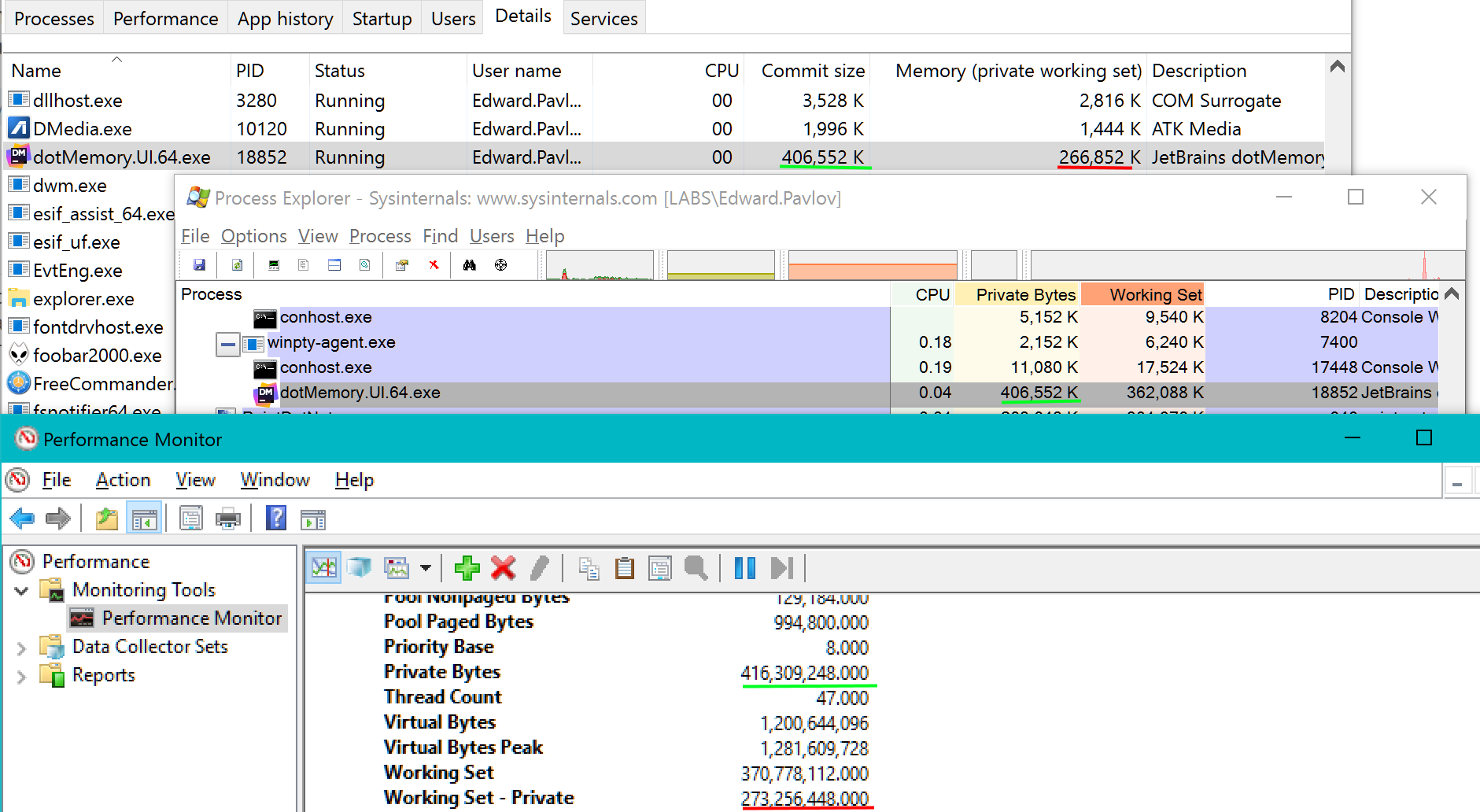Click the red X Kill Process icon
Screen dimensions: 1480x812
434,265
